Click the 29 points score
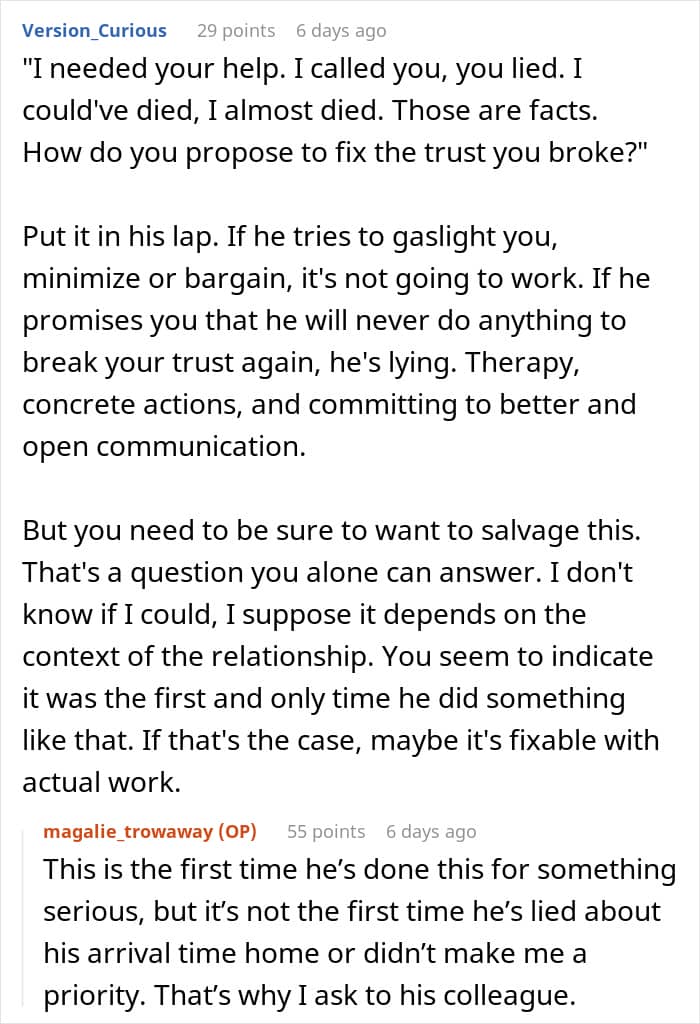Viewport: 700px width, 1024px height. pos(235,30)
